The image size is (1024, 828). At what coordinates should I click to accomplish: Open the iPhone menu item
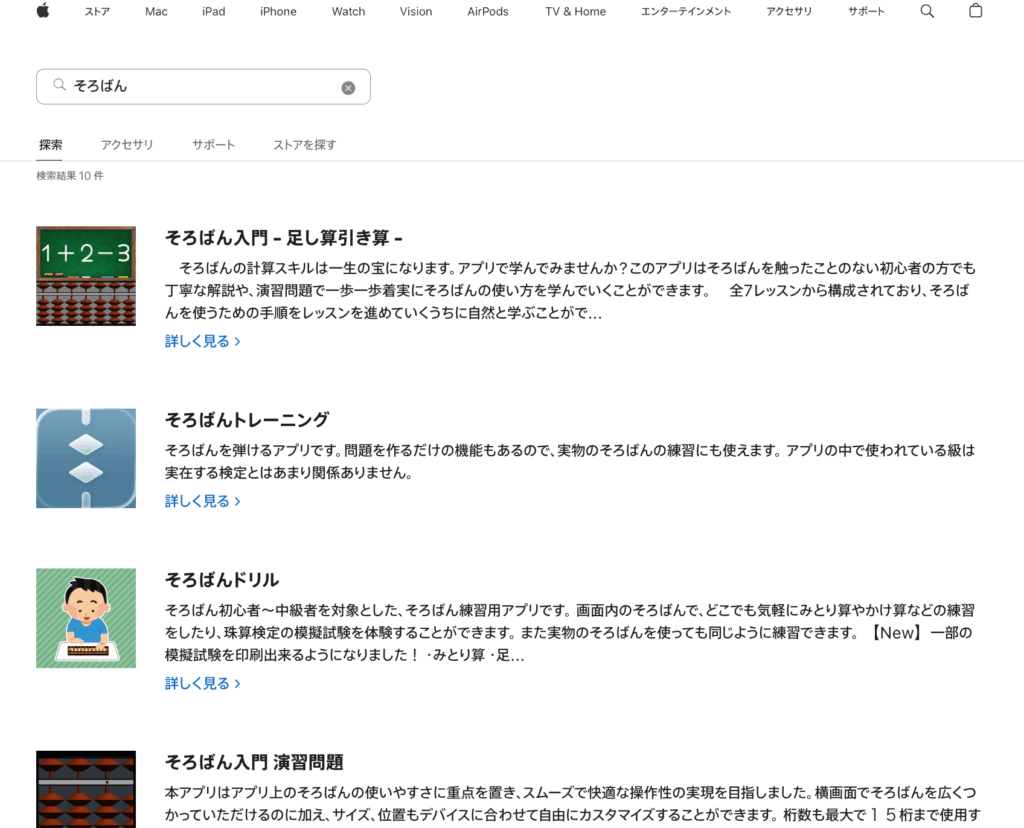[x=278, y=12]
